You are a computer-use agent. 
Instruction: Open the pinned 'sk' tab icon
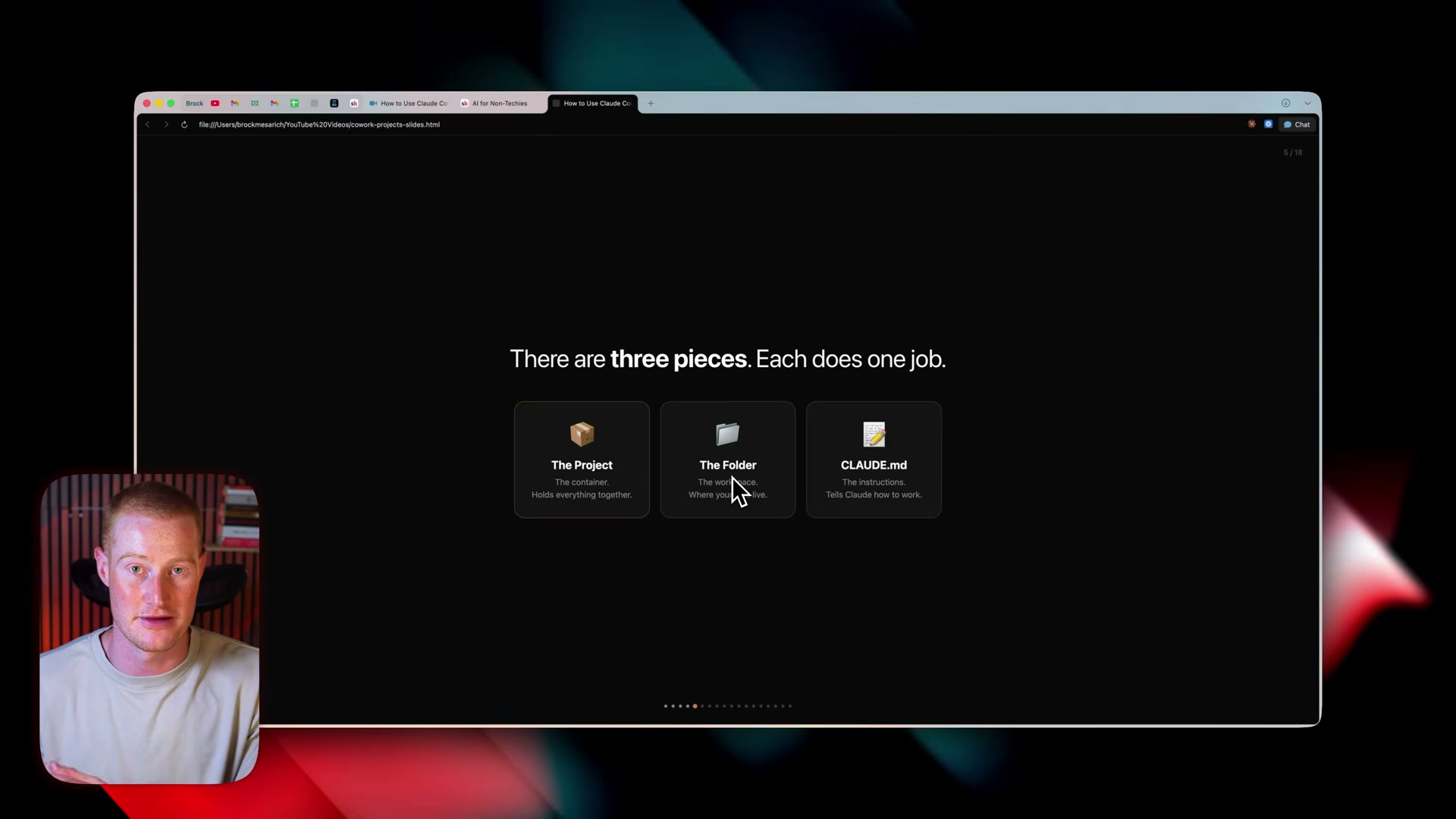[353, 103]
